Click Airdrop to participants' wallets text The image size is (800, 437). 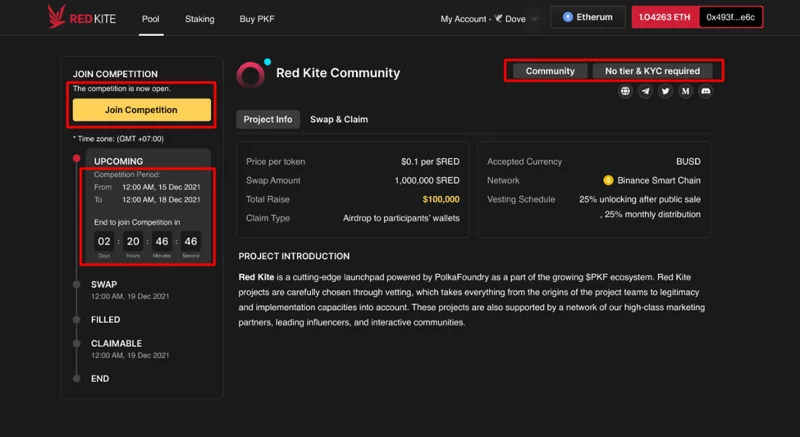(401, 218)
